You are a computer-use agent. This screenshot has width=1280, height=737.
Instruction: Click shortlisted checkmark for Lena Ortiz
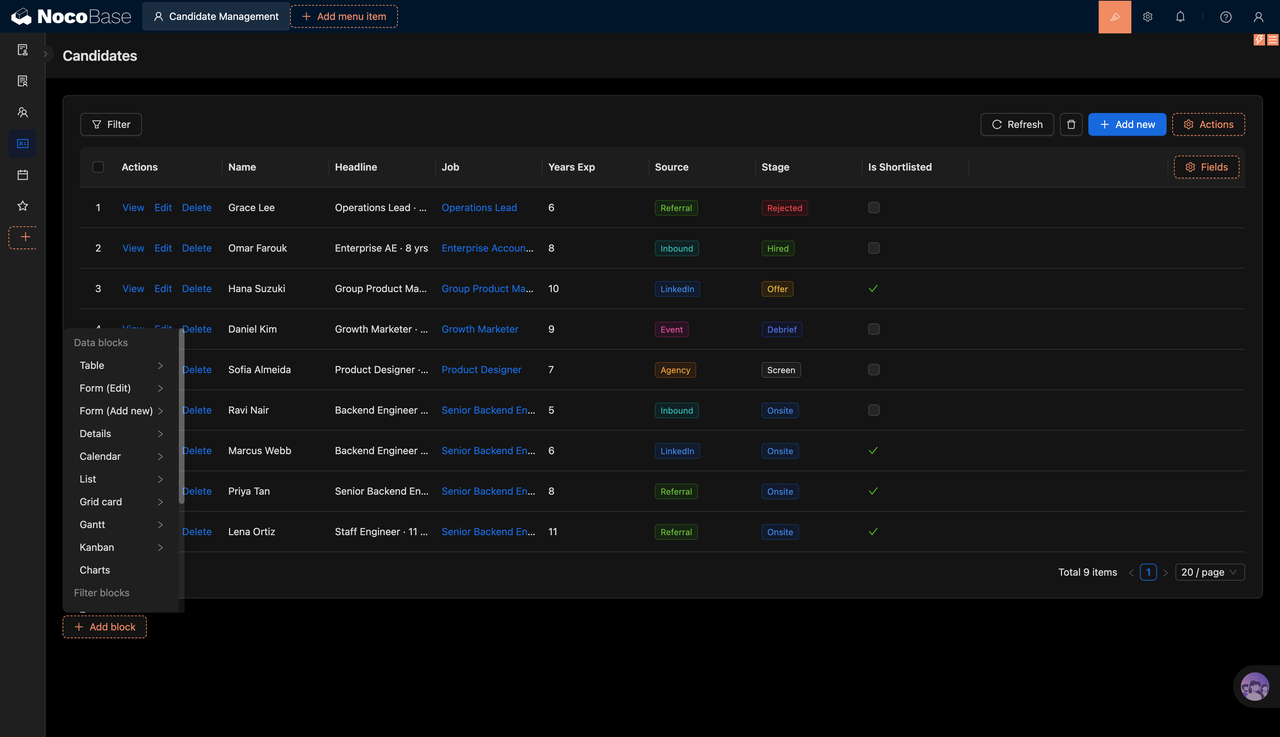(873, 532)
